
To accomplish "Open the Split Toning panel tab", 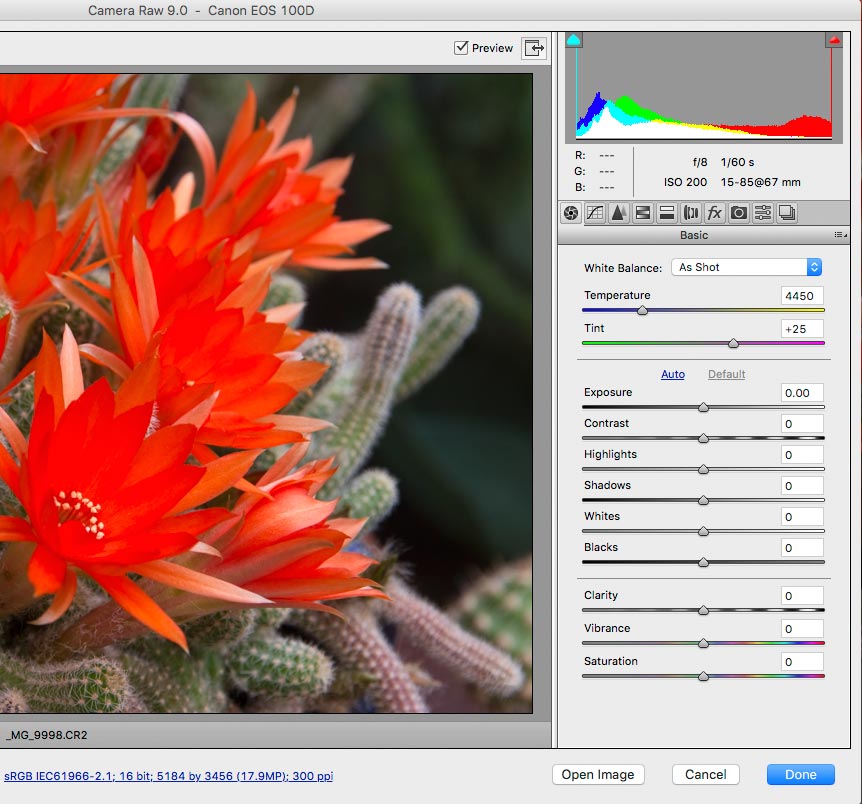I will 667,213.
